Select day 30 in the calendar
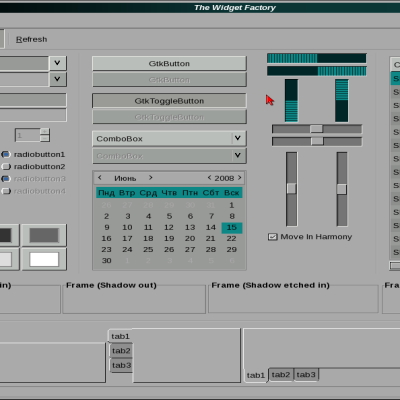 (x=107, y=261)
